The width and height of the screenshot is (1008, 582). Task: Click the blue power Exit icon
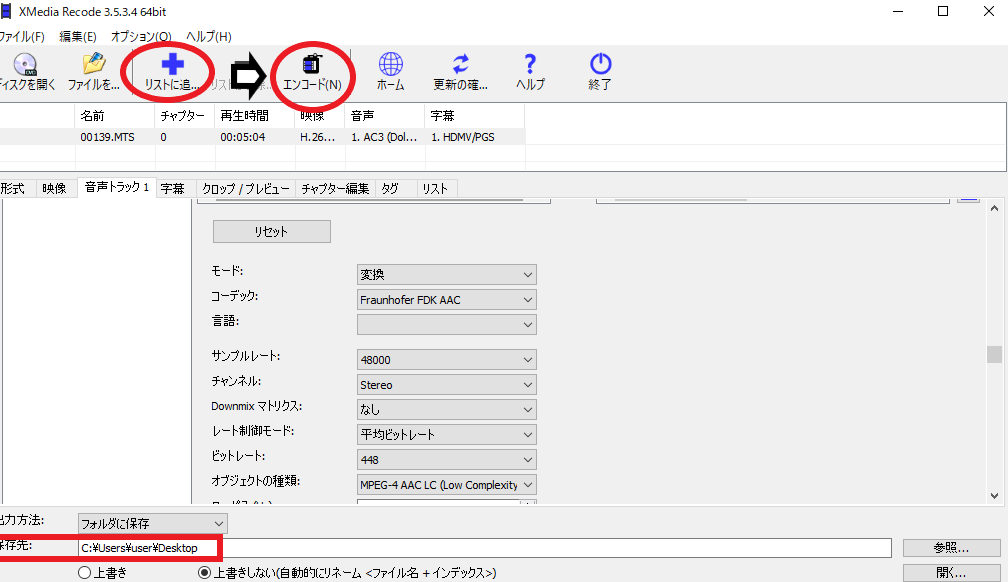tap(600, 65)
